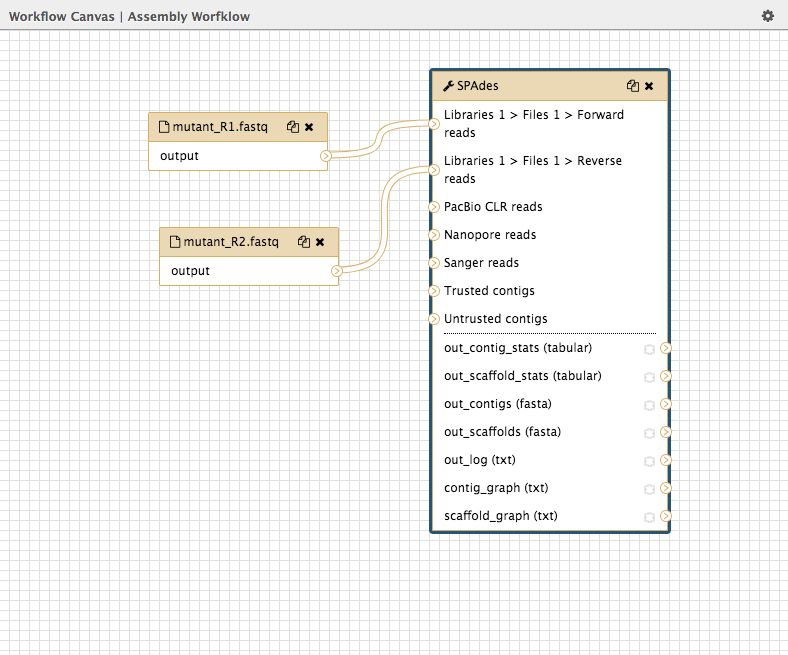788x655 pixels.
Task: Delete the mutant_R2.fastq node
Action: pyautogui.click(x=320, y=242)
